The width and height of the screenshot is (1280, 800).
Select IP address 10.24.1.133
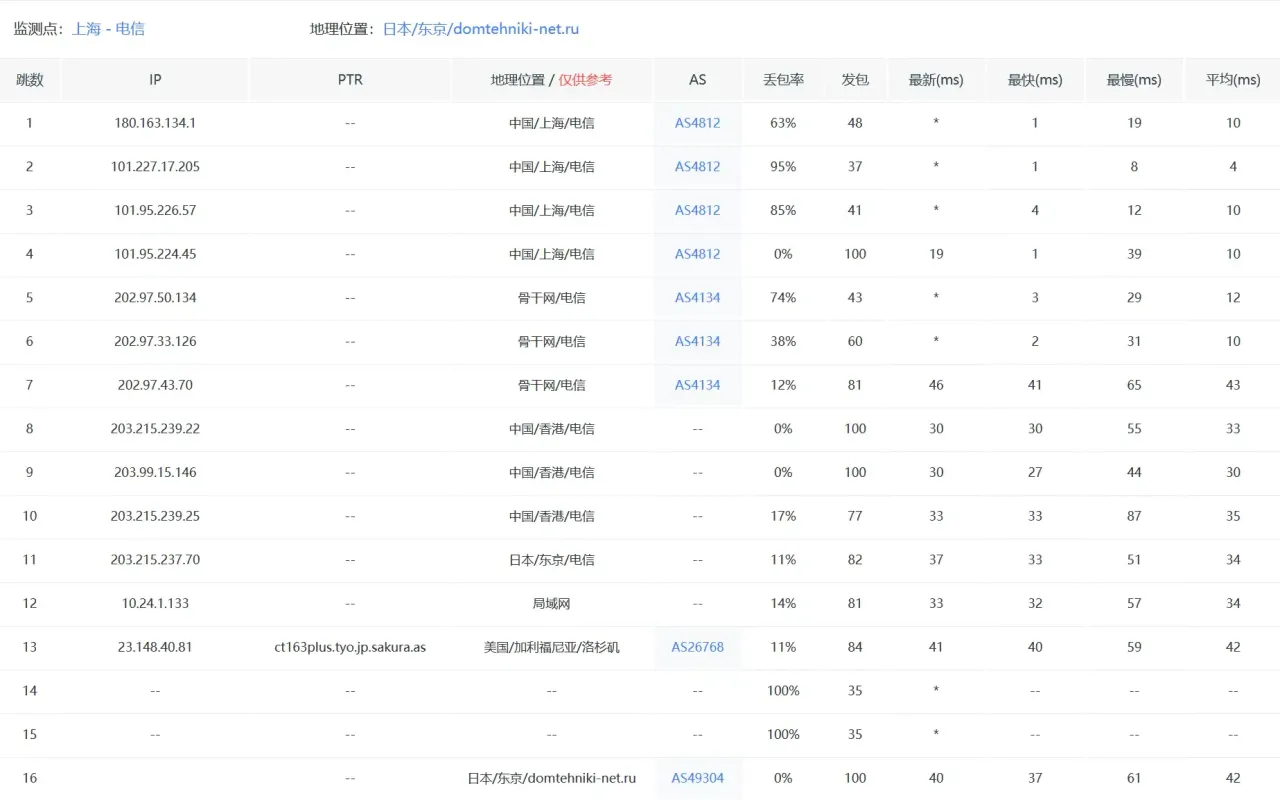point(155,603)
